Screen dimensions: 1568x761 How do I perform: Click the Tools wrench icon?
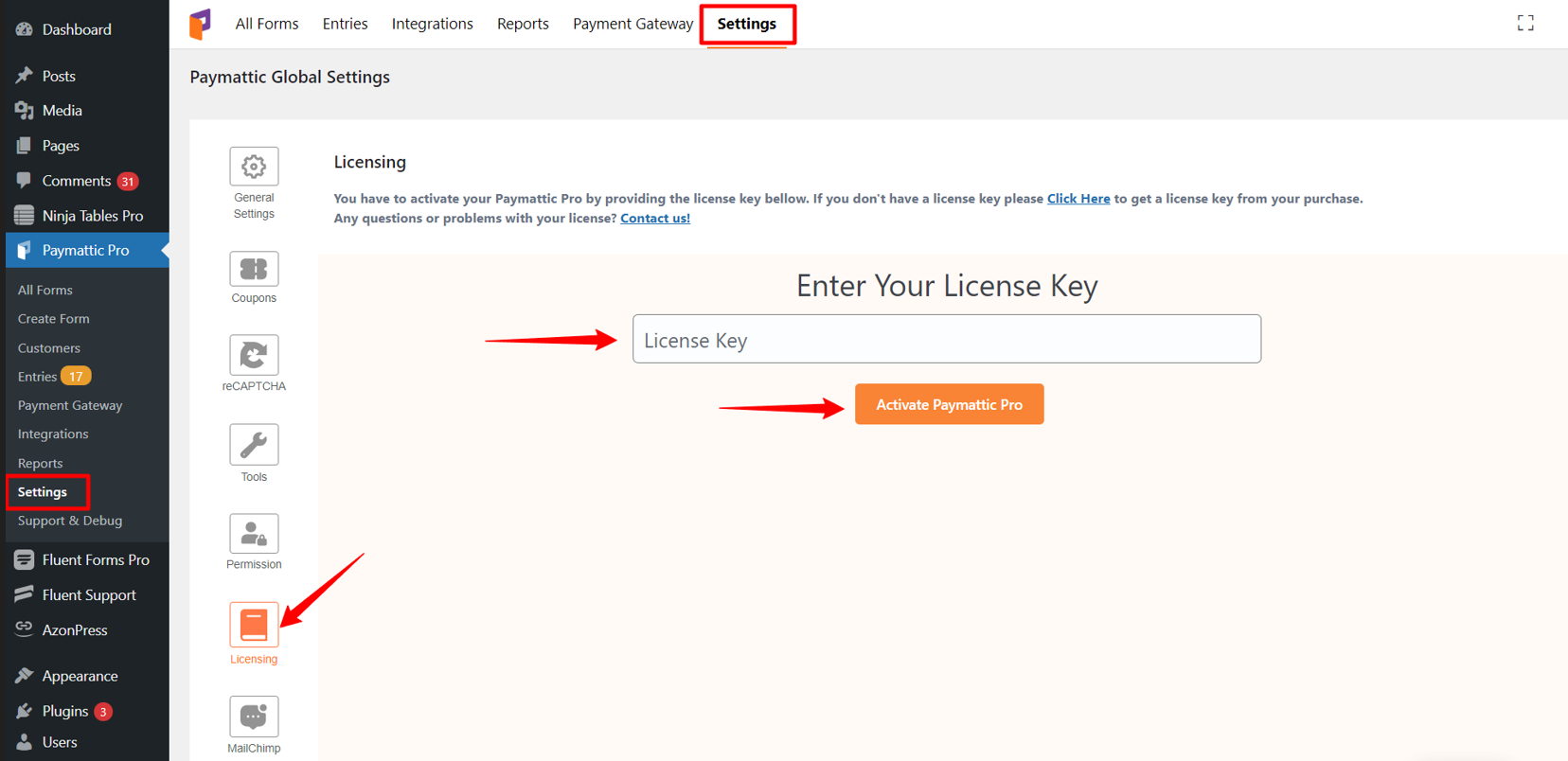tap(254, 445)
